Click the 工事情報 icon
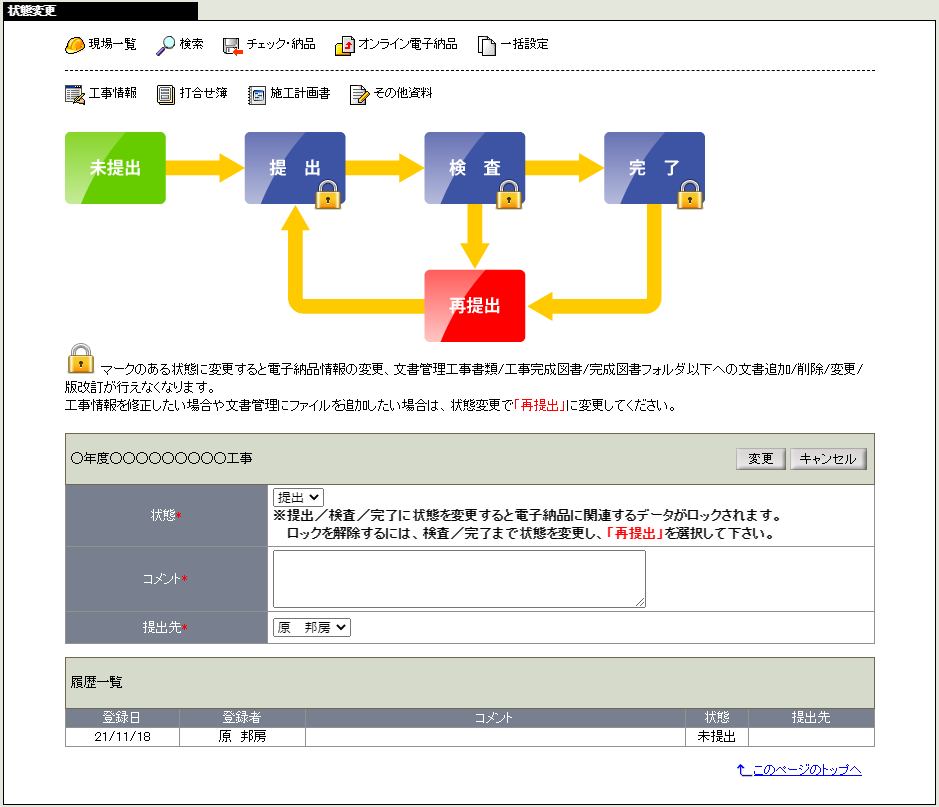This screenshot has height=807, width=939. click(75, 95)
